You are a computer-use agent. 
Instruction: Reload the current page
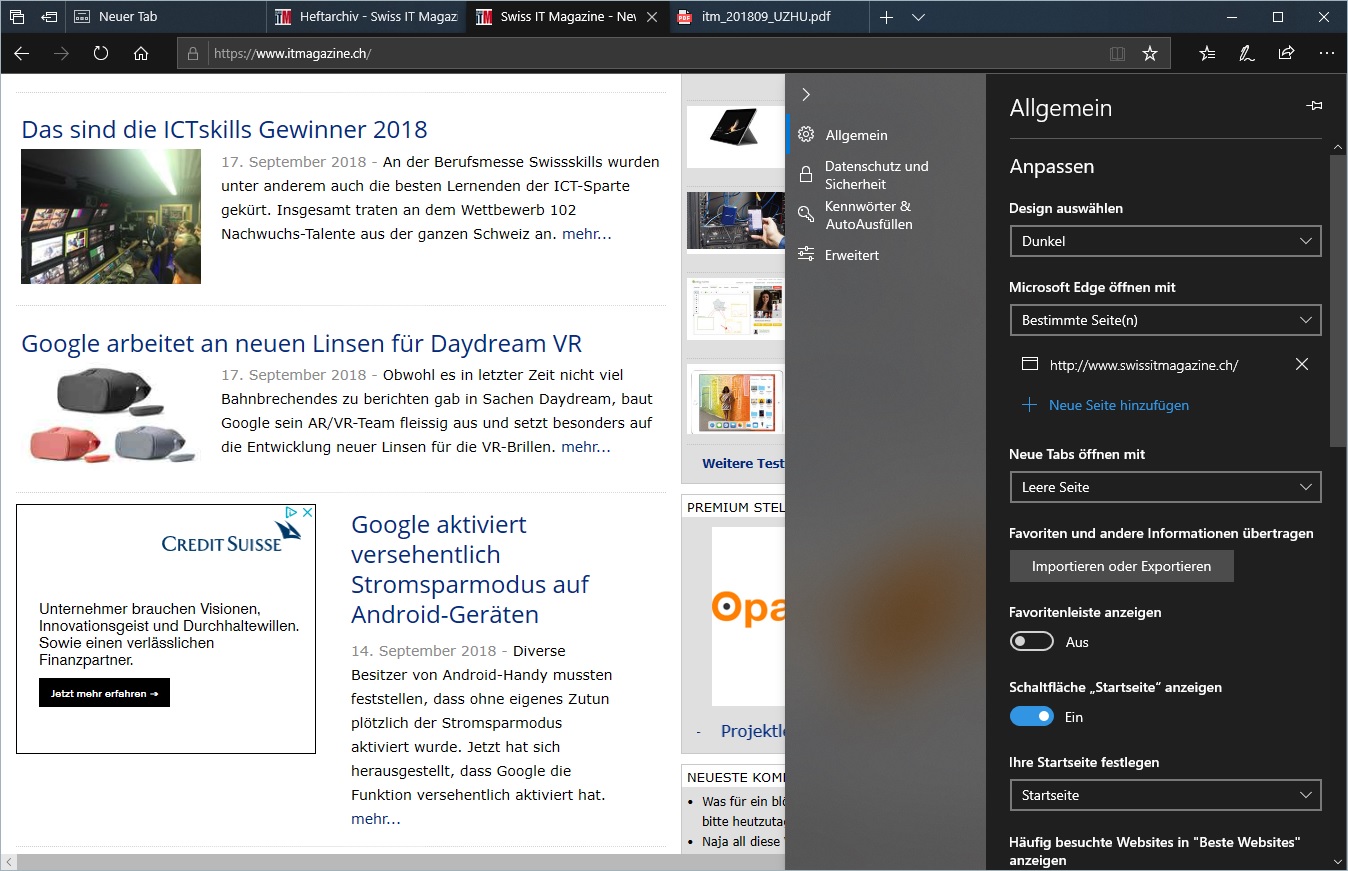(101, 54)
